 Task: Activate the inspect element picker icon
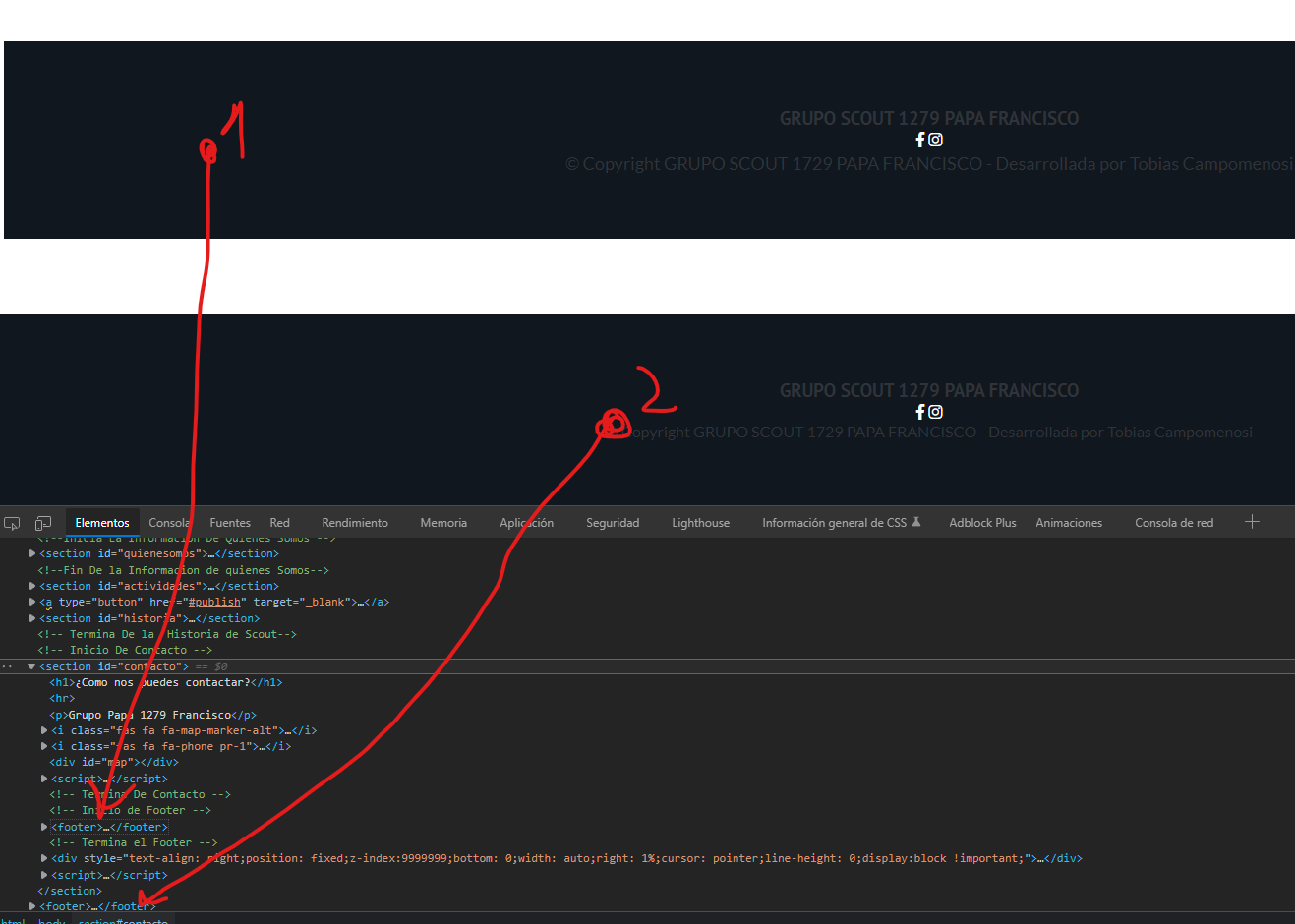12,523
